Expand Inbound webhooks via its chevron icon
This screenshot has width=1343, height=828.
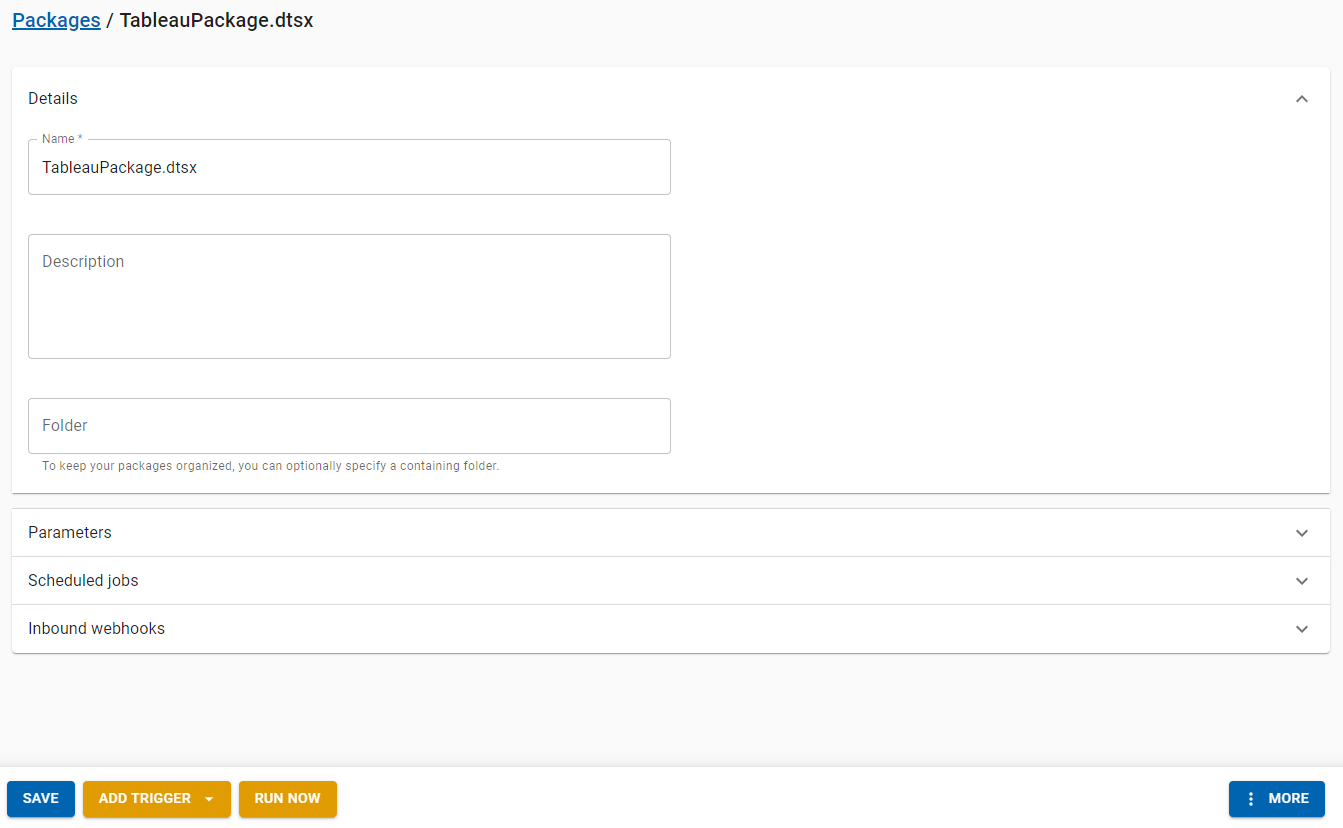coord(1301,629)
